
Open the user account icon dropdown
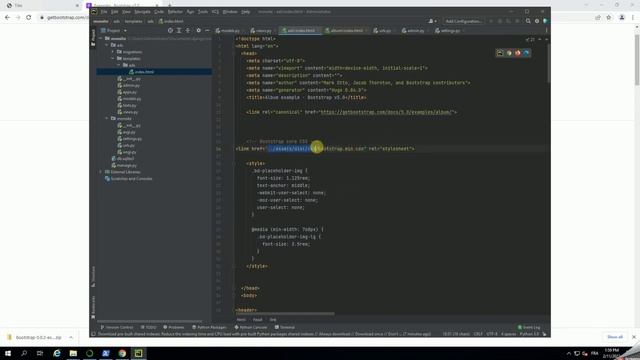(x=432, y=21)
